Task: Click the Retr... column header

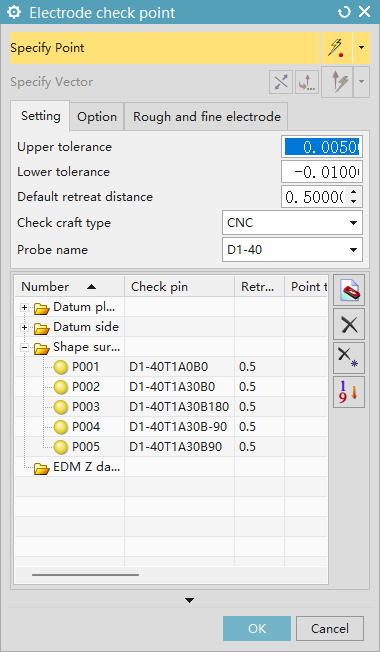Action: tap(259, 286)
